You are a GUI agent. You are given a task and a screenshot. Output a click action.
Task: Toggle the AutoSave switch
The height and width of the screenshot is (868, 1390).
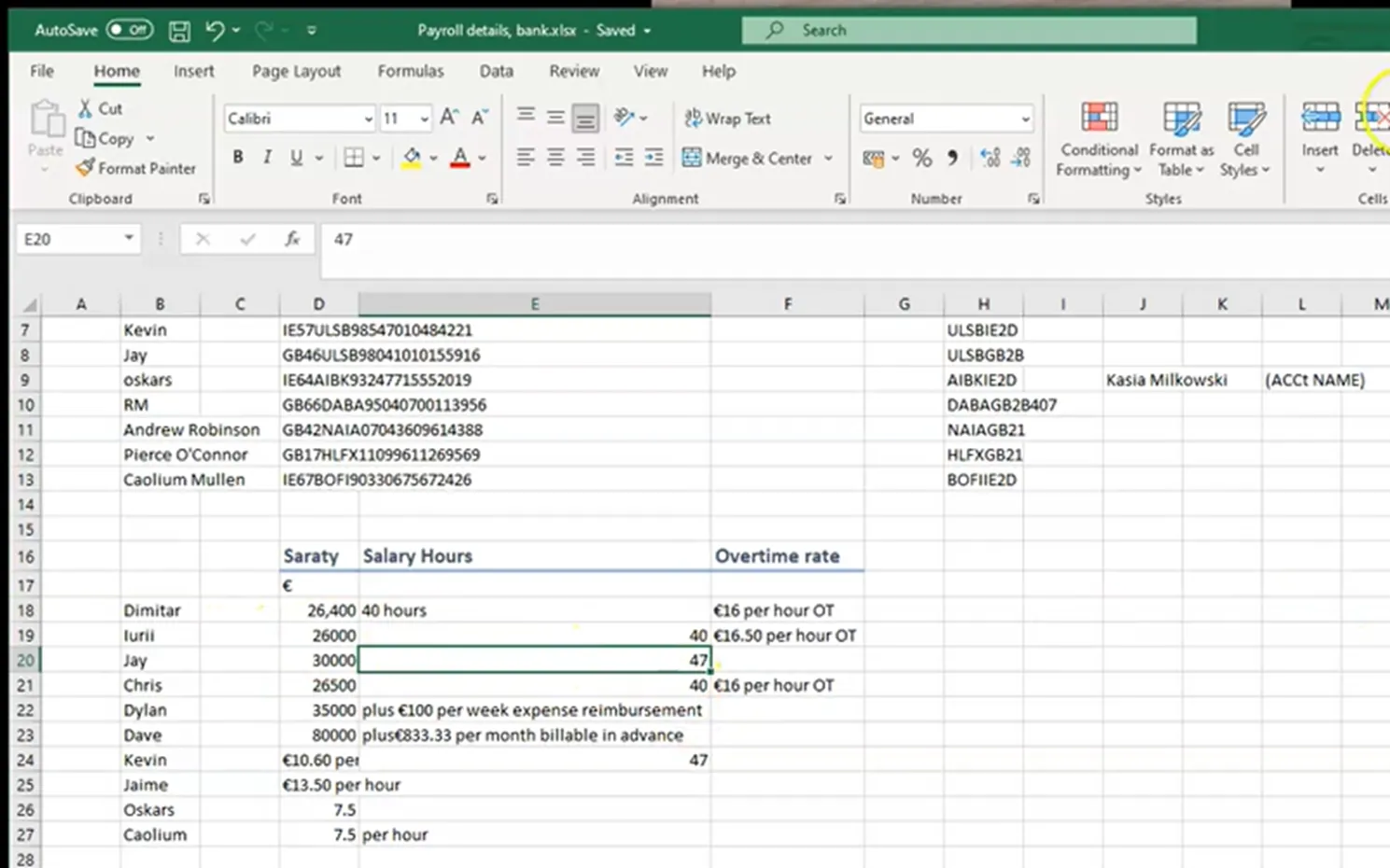(x=129, y=30)
